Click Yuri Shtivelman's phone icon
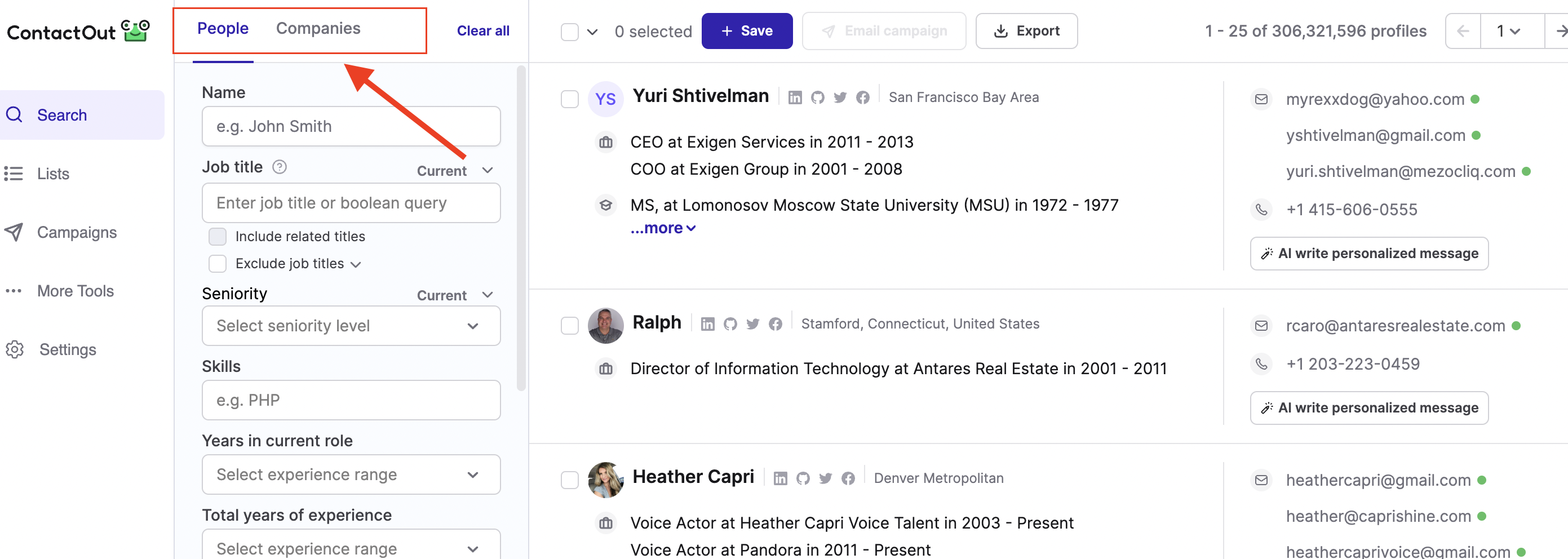 pyautogui.click(x=1261, y=209)
